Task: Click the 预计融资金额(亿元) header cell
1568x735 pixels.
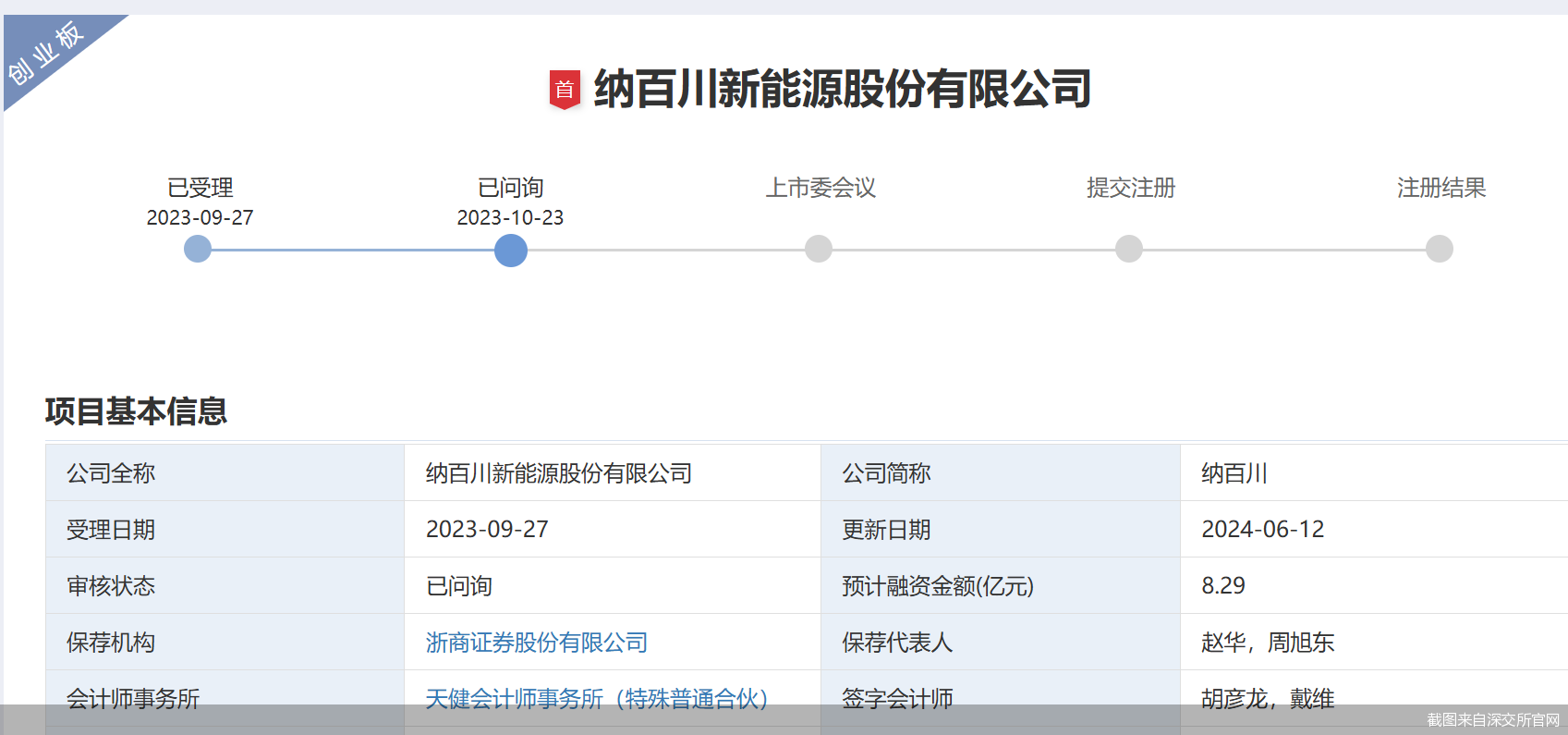Action: coord(1001,586)
